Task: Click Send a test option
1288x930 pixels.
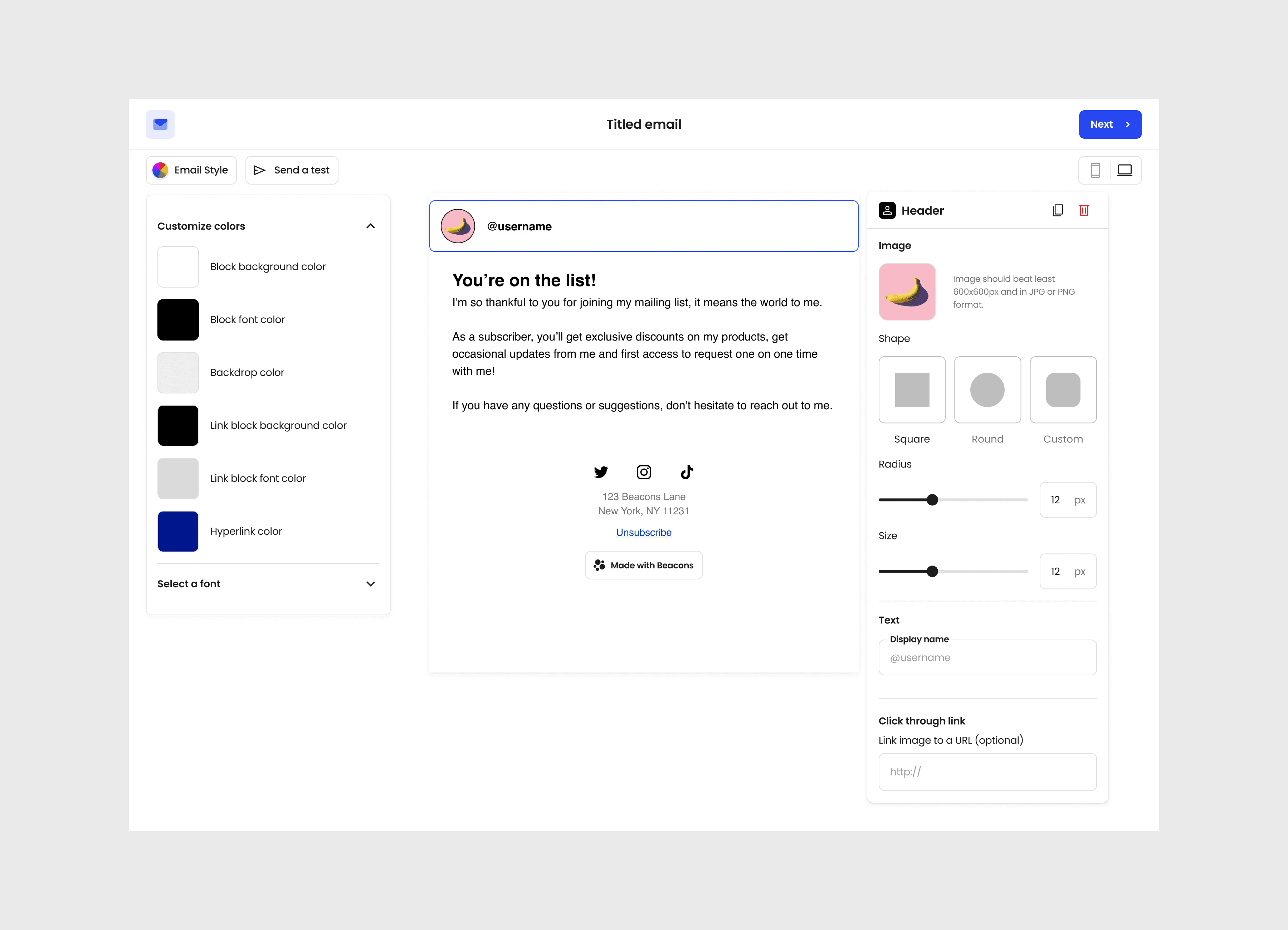Action: [291, 170]
